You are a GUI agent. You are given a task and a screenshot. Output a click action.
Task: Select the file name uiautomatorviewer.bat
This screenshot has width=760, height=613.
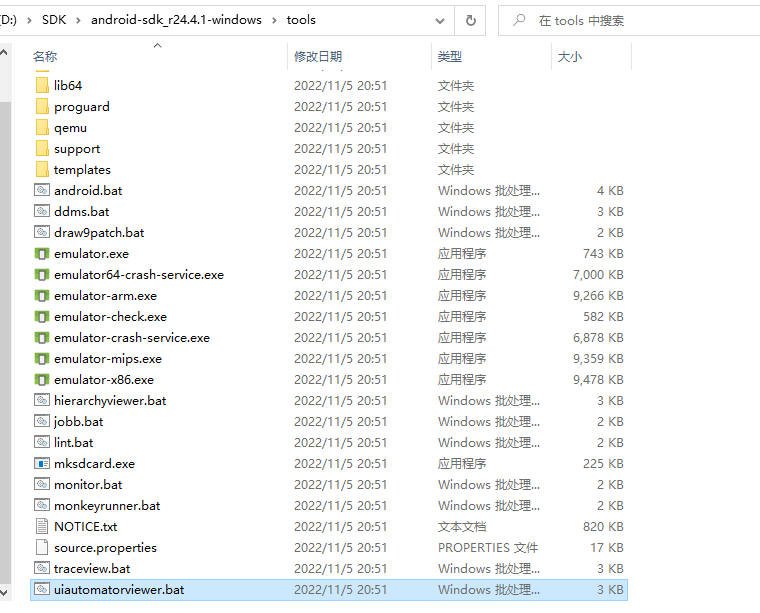click(119, 590)
